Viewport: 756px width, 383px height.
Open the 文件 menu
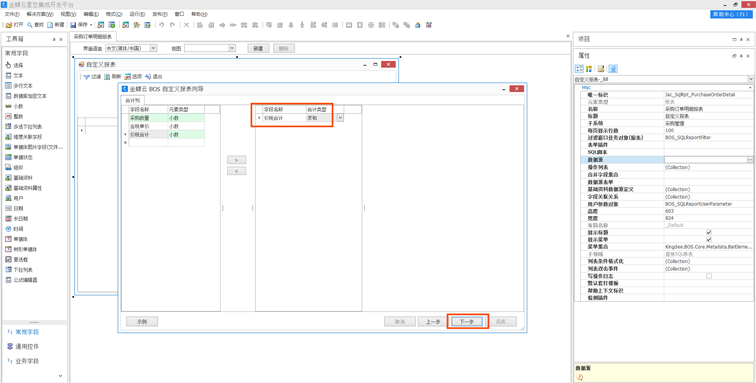(x=12, y=14)
